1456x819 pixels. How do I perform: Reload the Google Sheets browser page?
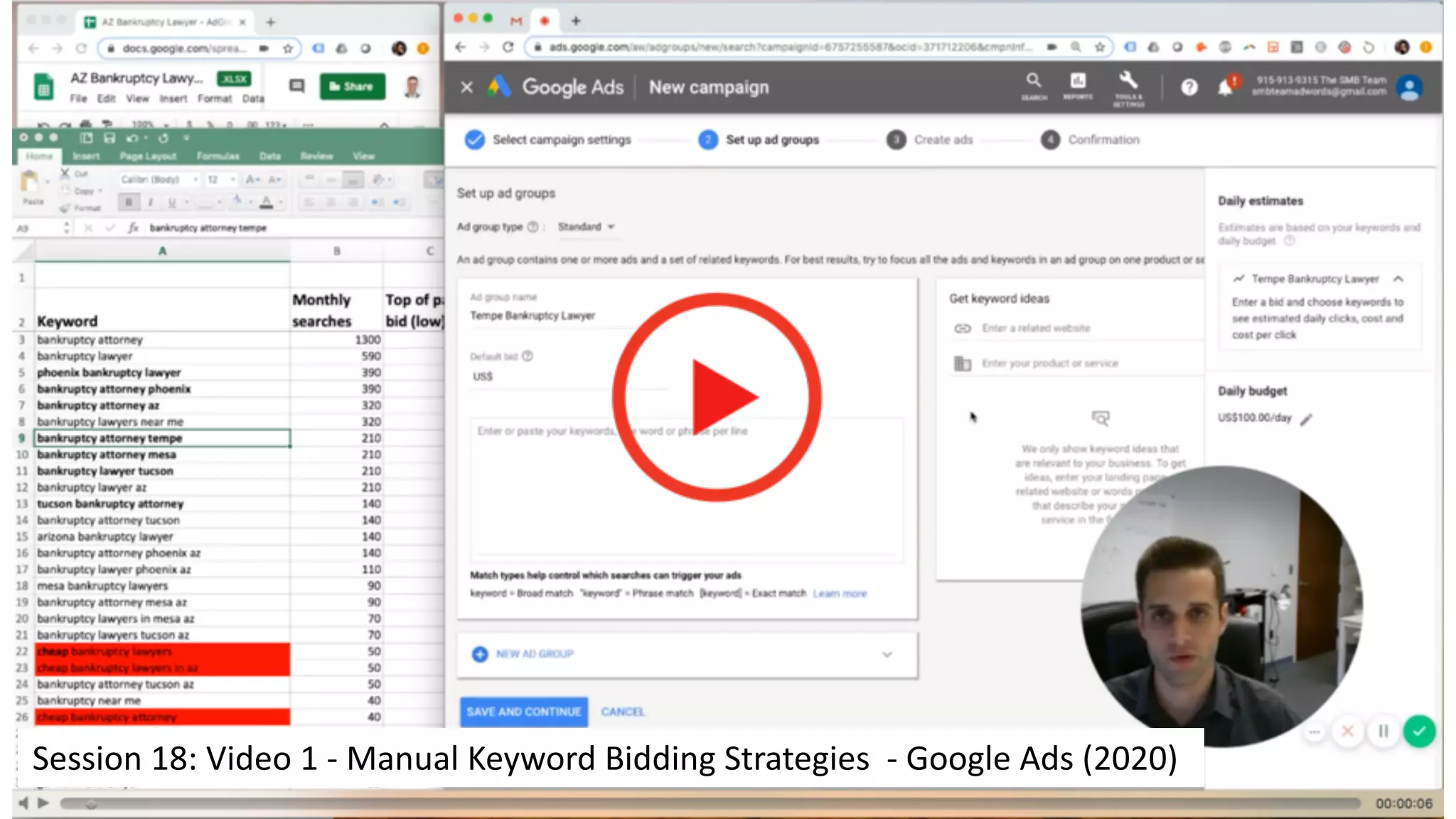tap(81, 48)
